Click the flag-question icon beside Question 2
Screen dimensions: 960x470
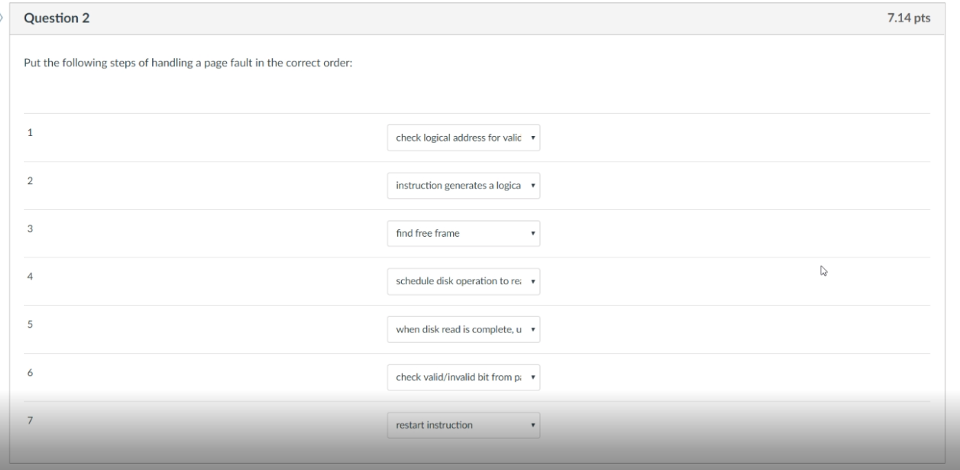(x=3, y=17)
